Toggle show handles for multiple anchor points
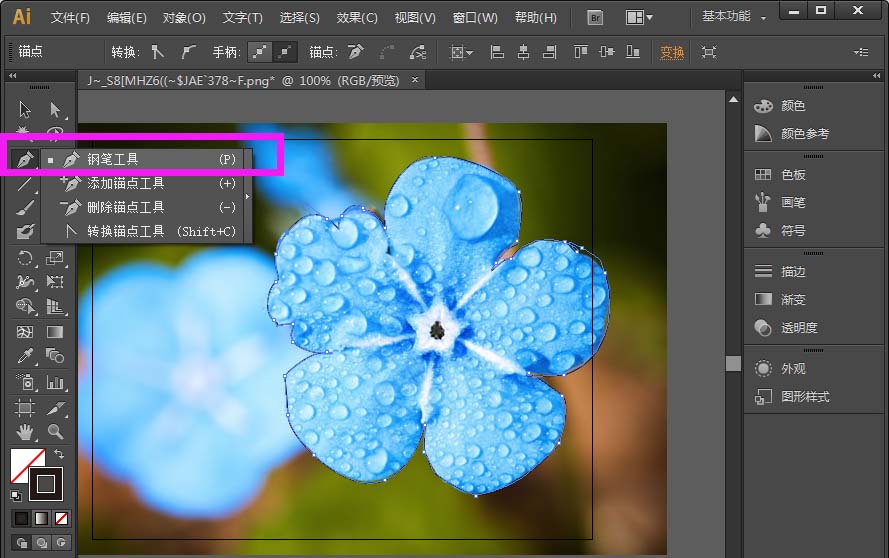This screenshot has height=558, width=889. pos(260,52)
